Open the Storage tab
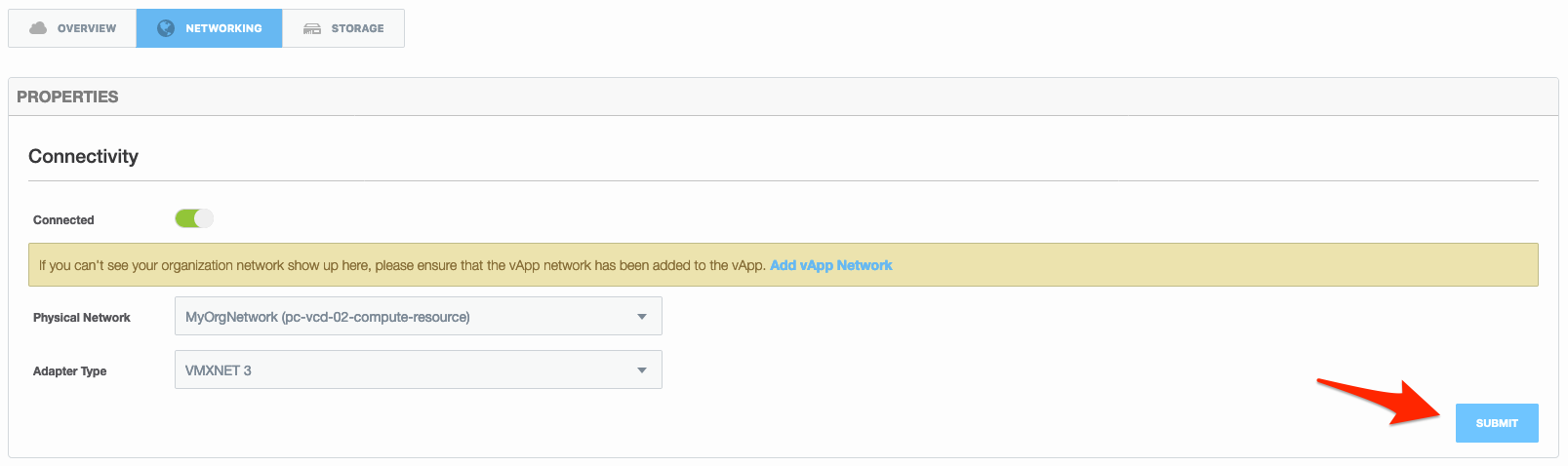The width and height of the screenshot is (1568, 466). pyautogui.click(x=343, y=28)
